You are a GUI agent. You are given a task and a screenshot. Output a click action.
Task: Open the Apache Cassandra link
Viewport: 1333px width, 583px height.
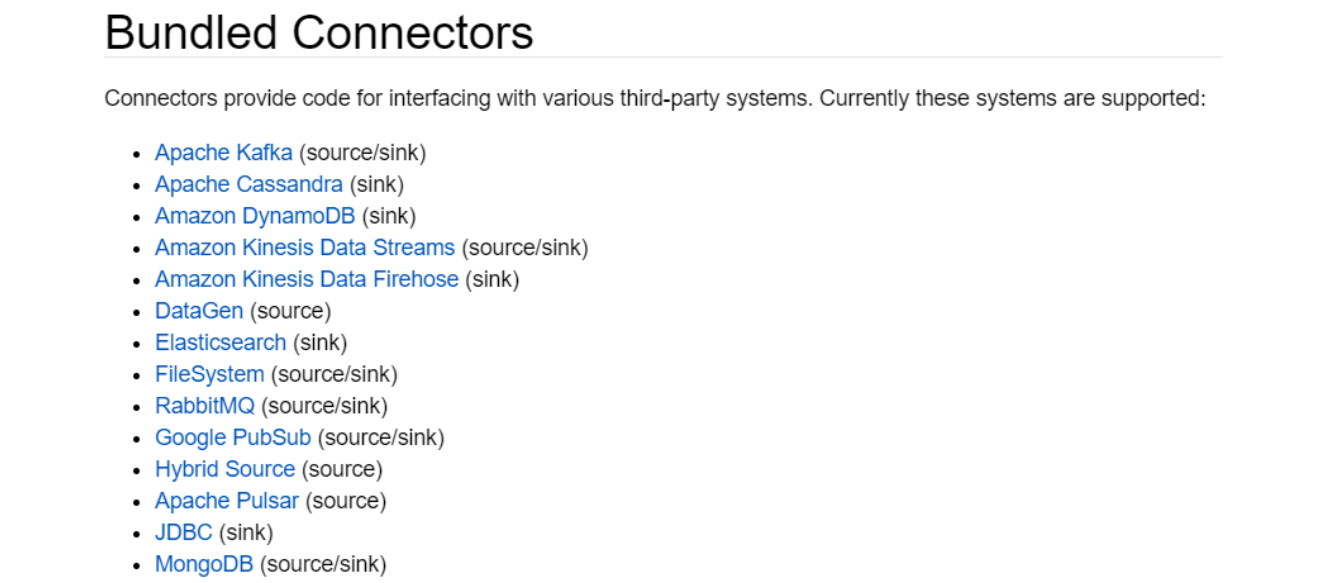coord(249,185)
